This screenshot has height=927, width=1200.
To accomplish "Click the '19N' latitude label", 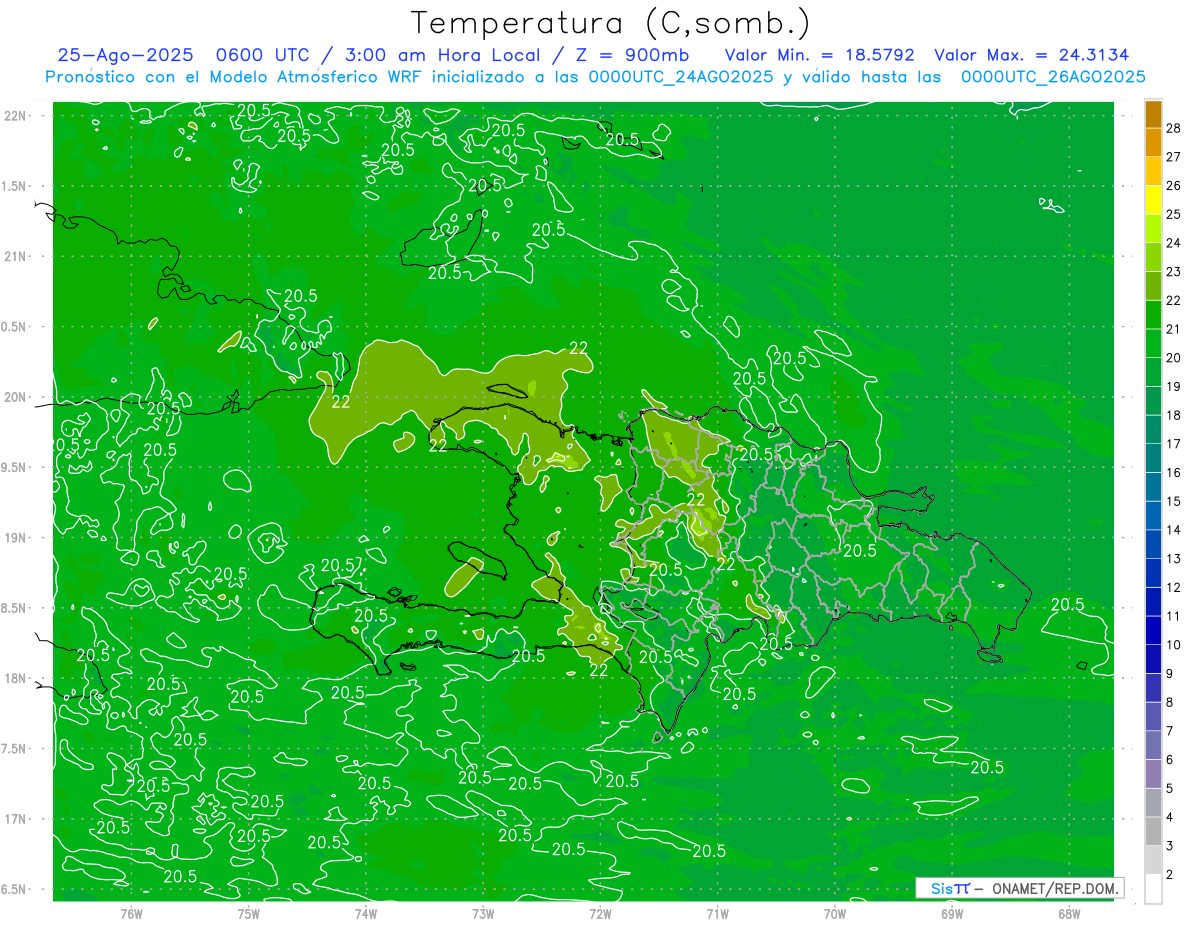I will [15, 537].
